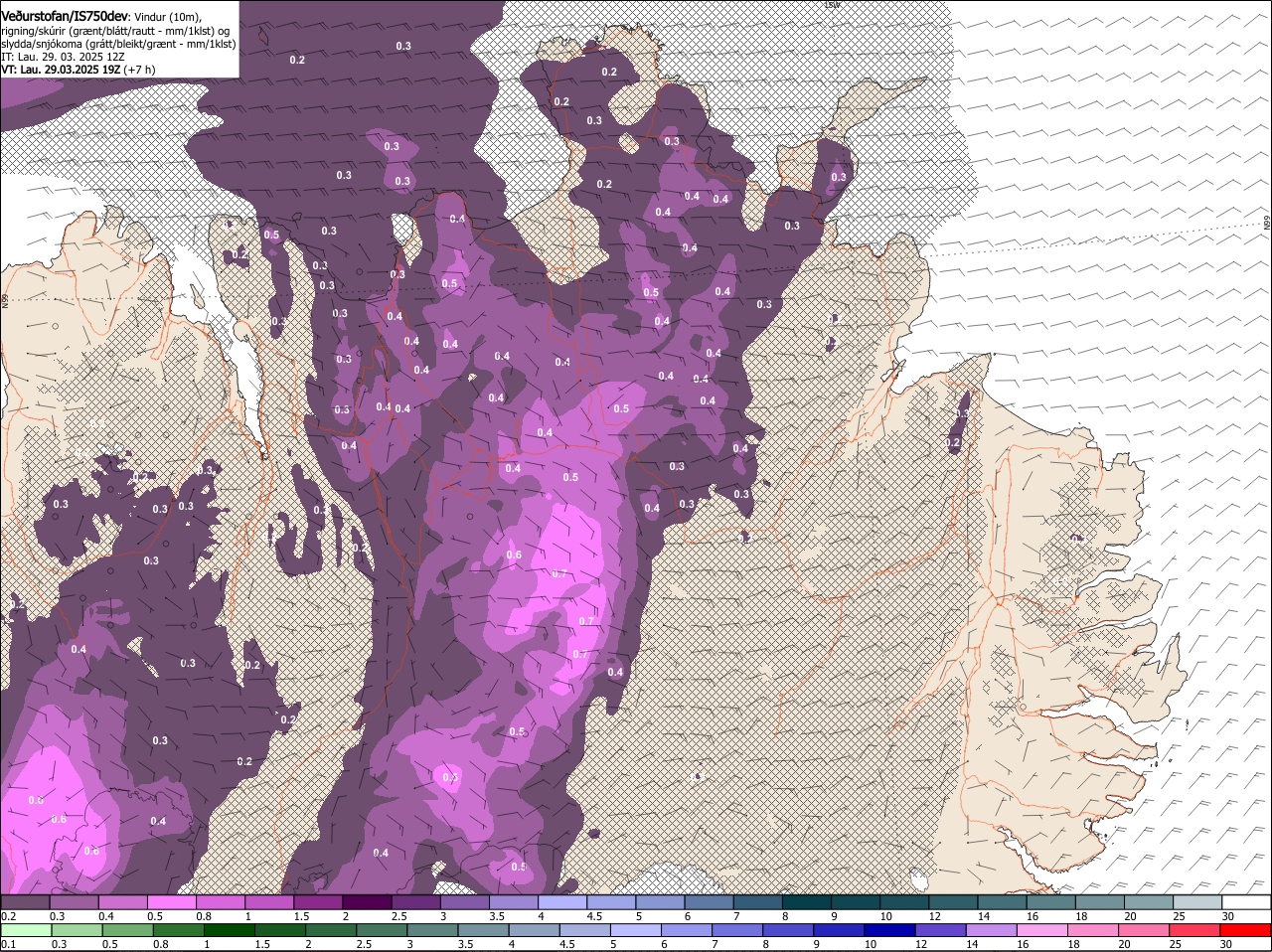Click the bright pink swatch between 0.5 and 0.8
Image resolution: width=1272 pixels, height=952 pixels.
(171, 902)
